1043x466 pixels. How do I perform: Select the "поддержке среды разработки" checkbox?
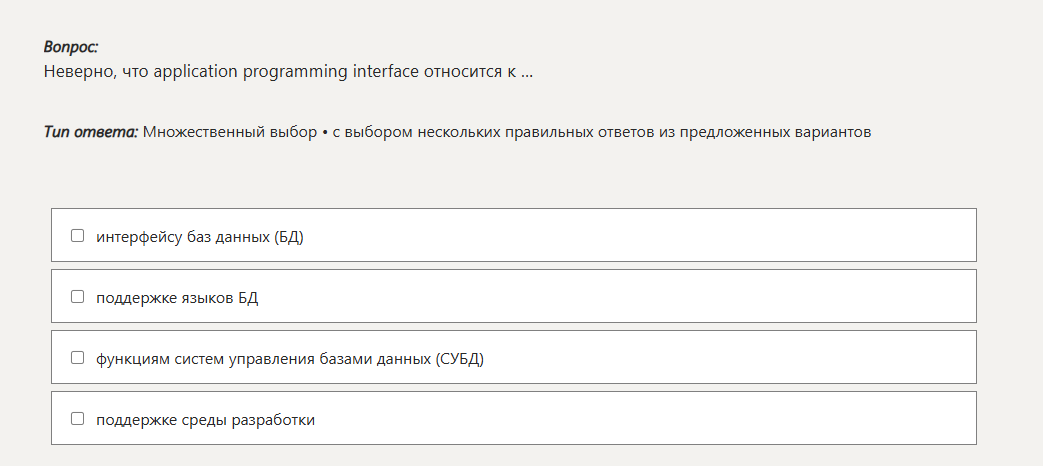[77, 419]
